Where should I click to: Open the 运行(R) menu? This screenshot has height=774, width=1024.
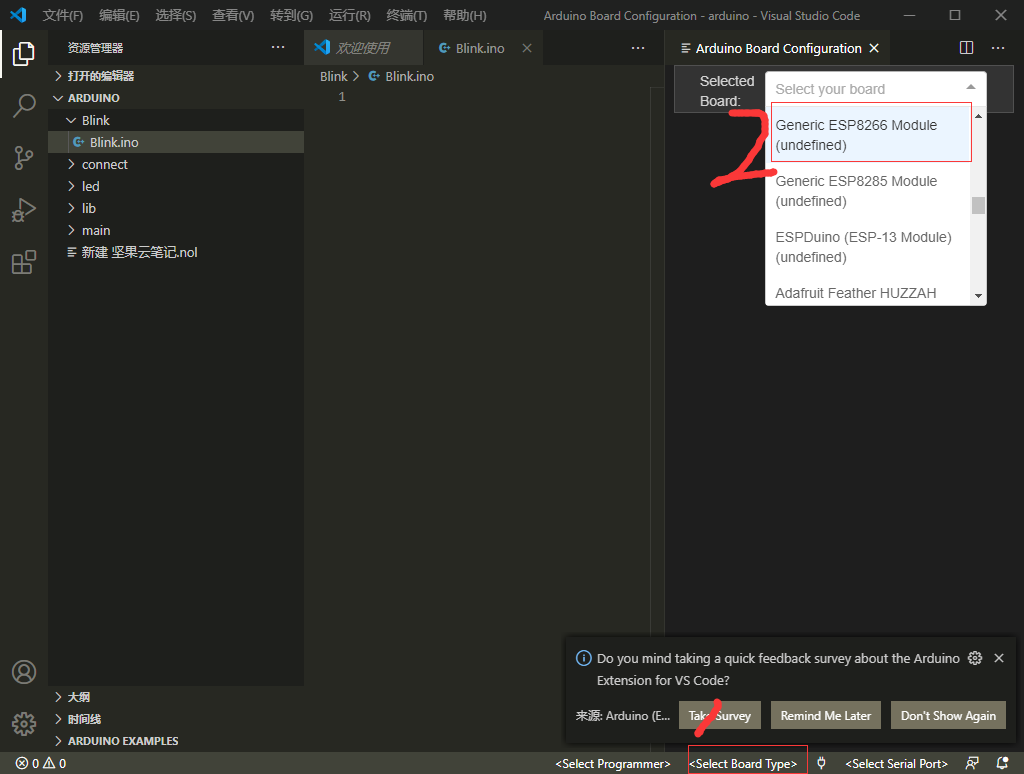349,15
